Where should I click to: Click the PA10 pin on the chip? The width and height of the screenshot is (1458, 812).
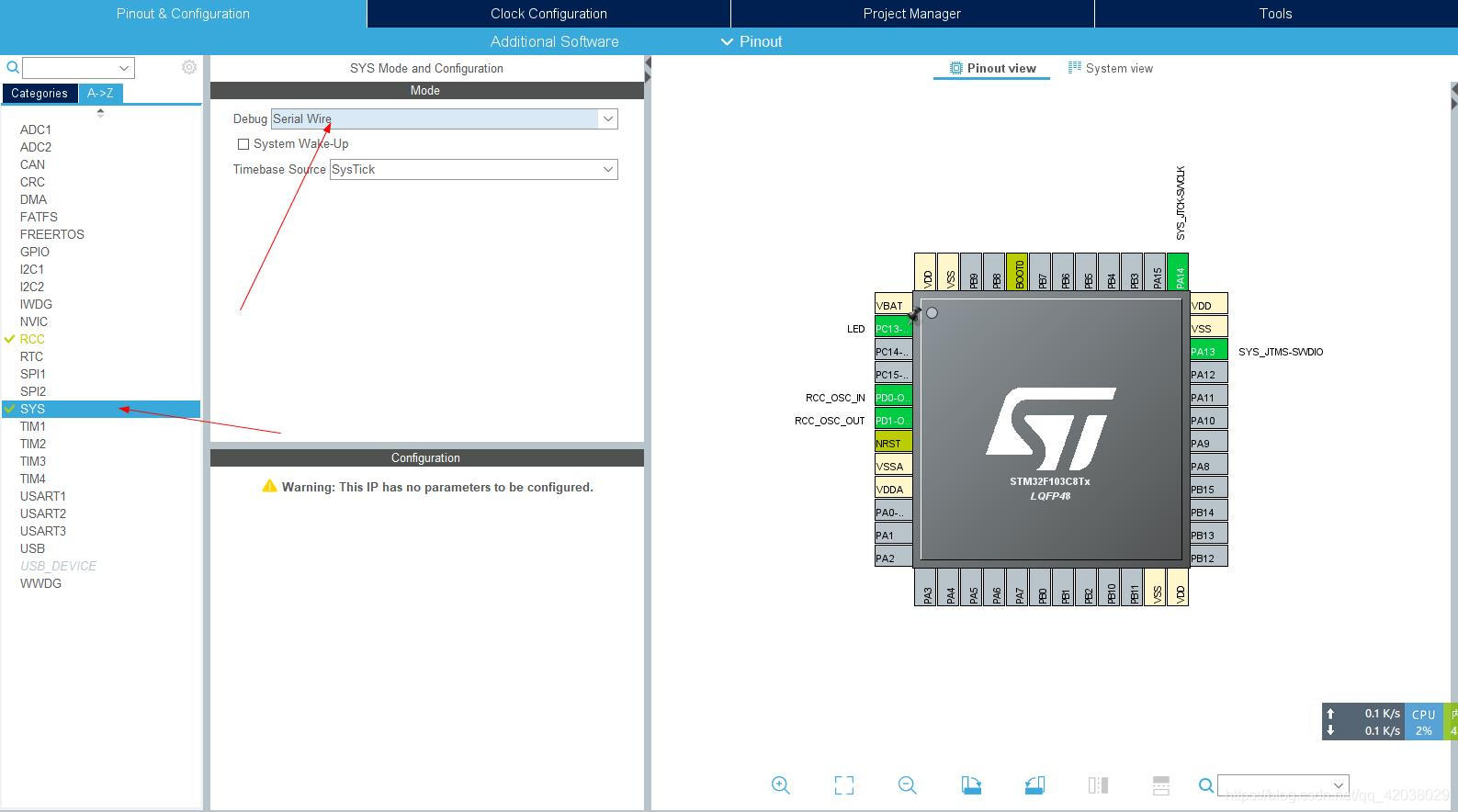tap(1209, 420)
